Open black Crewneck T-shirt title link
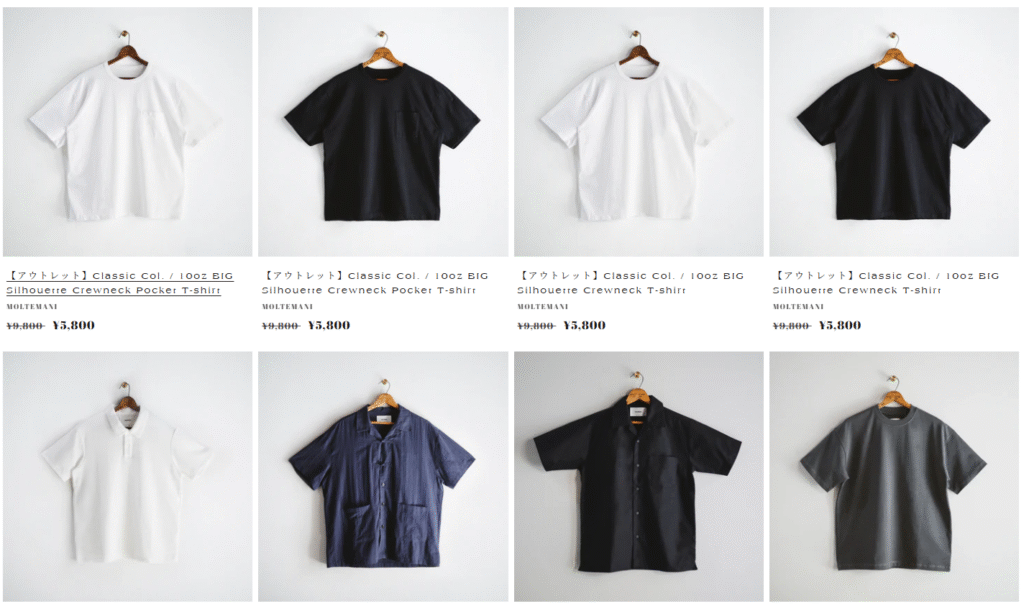1024x606 pixels. tap(886, 283)
